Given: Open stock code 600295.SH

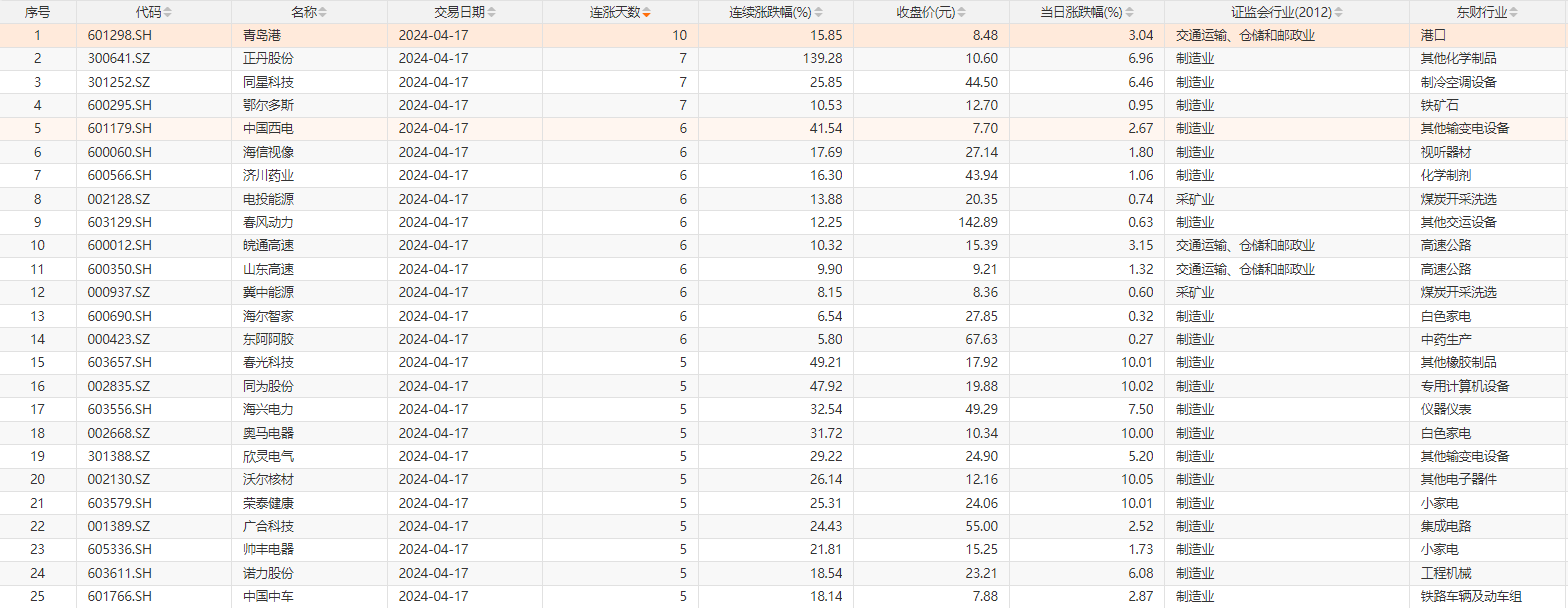Looking at the screenshot, I should [x=118, y=105].
